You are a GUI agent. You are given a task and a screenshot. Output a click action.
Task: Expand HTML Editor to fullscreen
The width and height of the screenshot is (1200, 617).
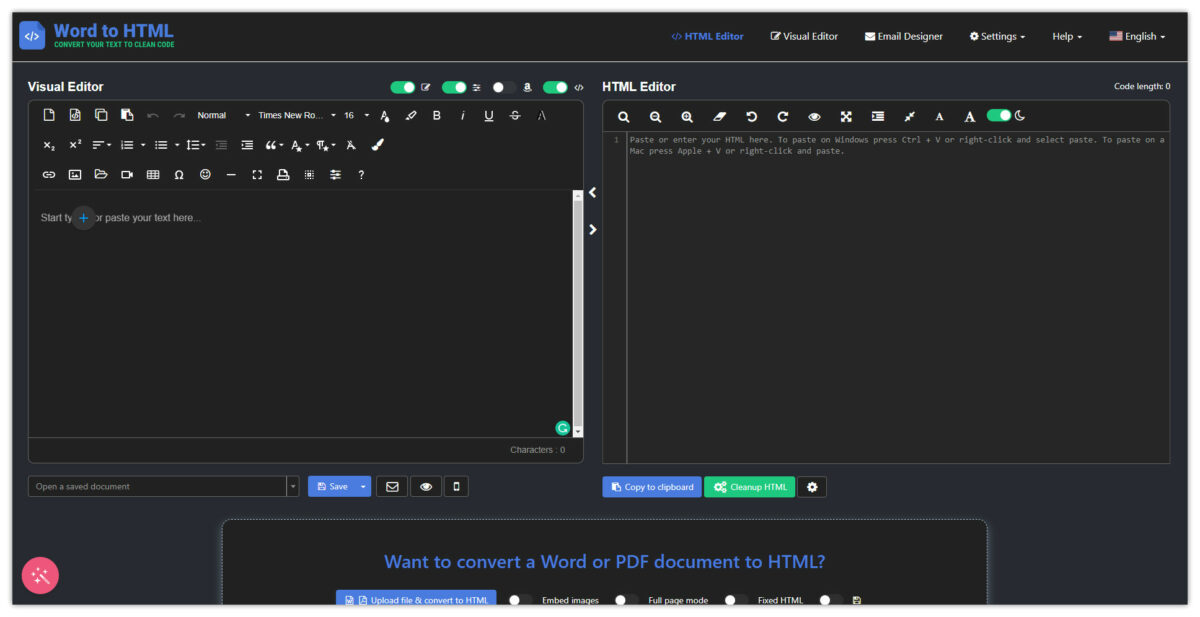[846, 117]
